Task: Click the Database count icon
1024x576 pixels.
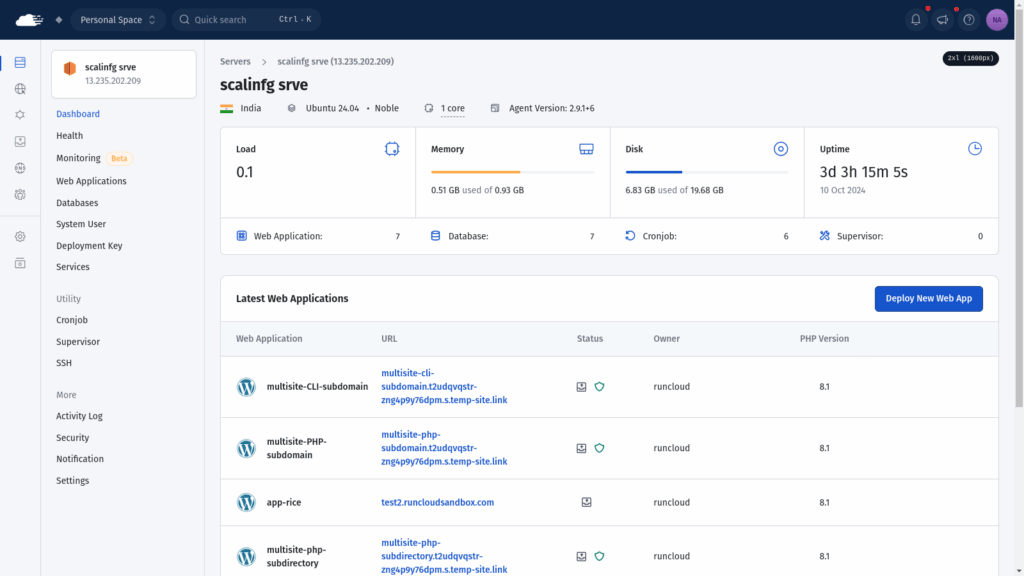Action: (x=436, y=236)
